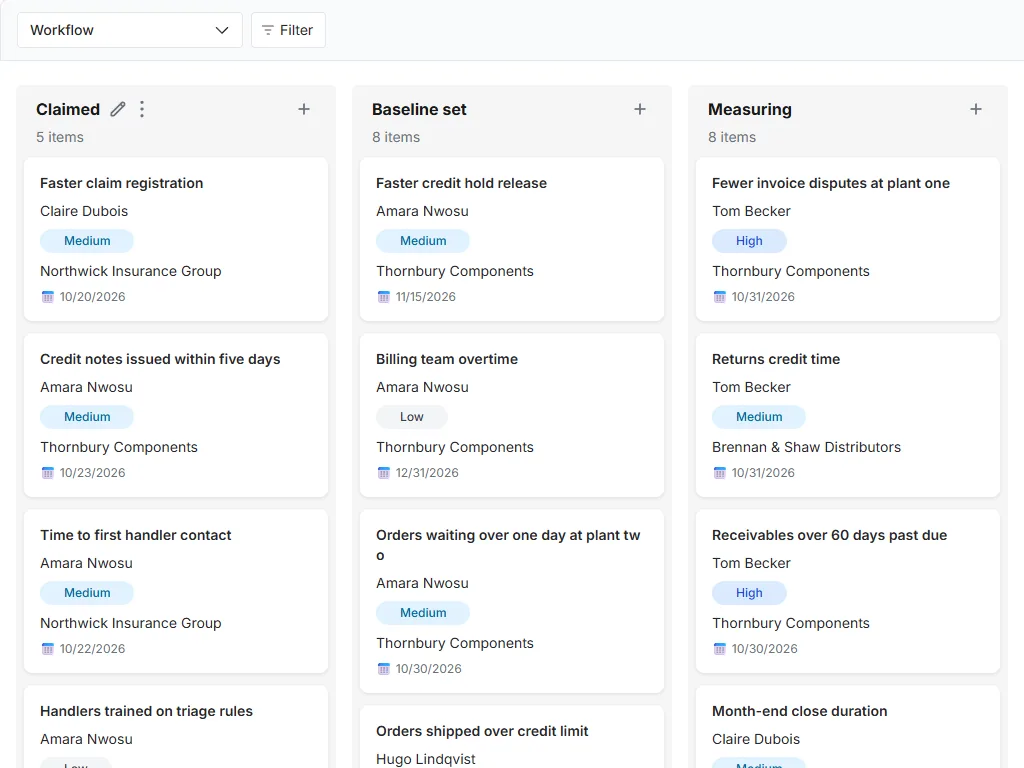Click Medium badge on Faster credit hold release
Image resolution: width=1024 pixels, height=768 pixels.
(x=423, y=241)
